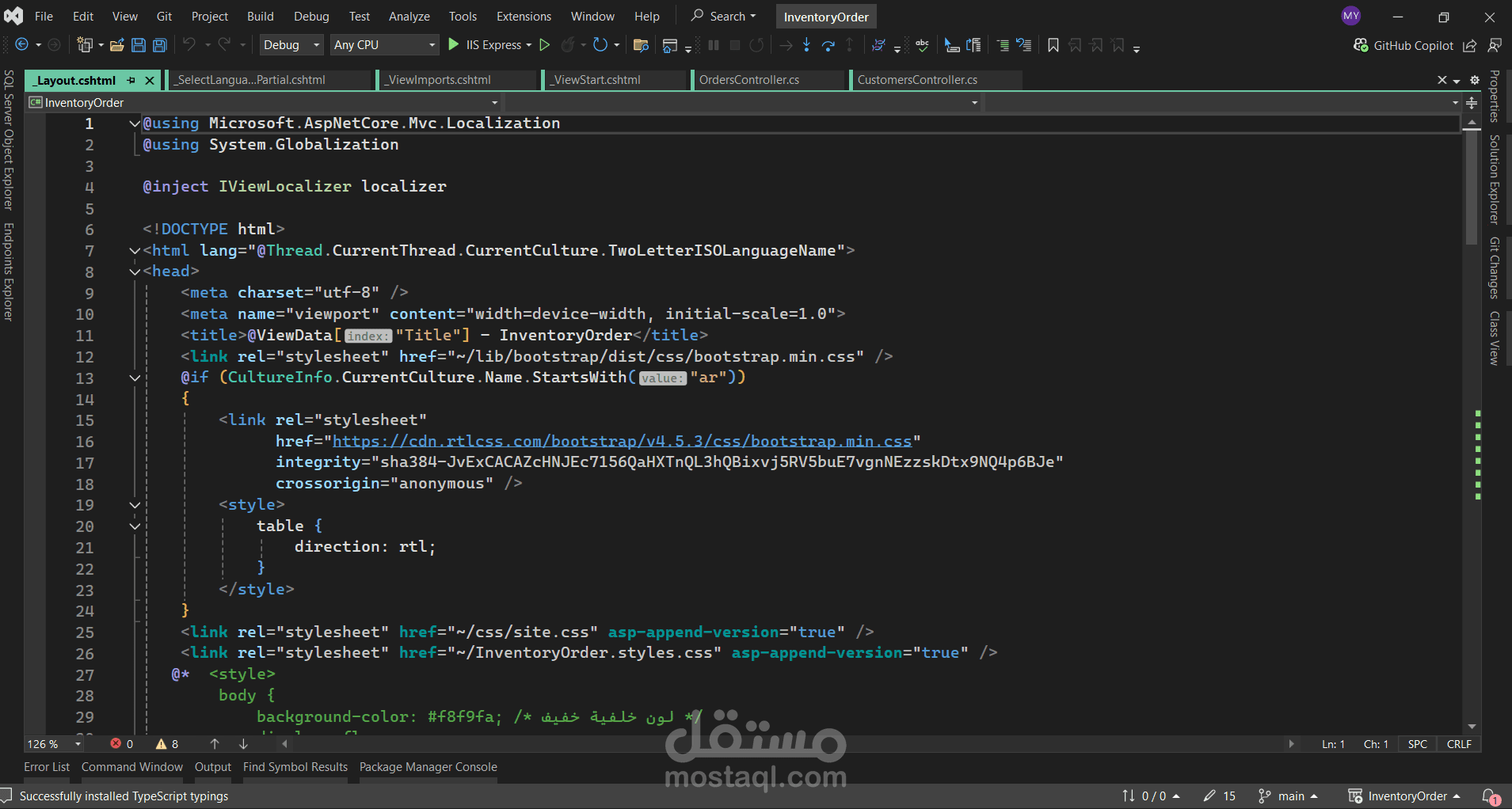This screenshot has width=1512, height=809.
Task: Open the Error List panel tab
Action: click(x=47, y=767)
